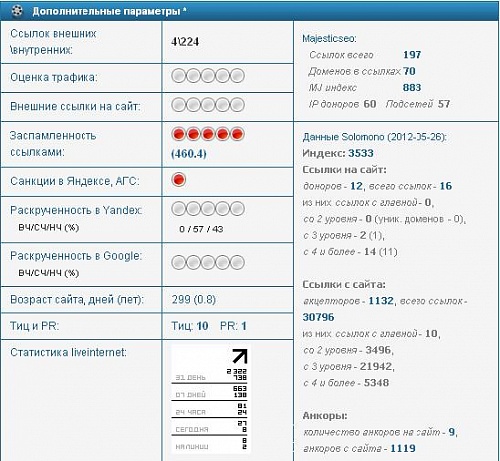Click the доноров count 12
Image resolution: width=500 pixels, height=461 pixels.
tap(356, 186)
